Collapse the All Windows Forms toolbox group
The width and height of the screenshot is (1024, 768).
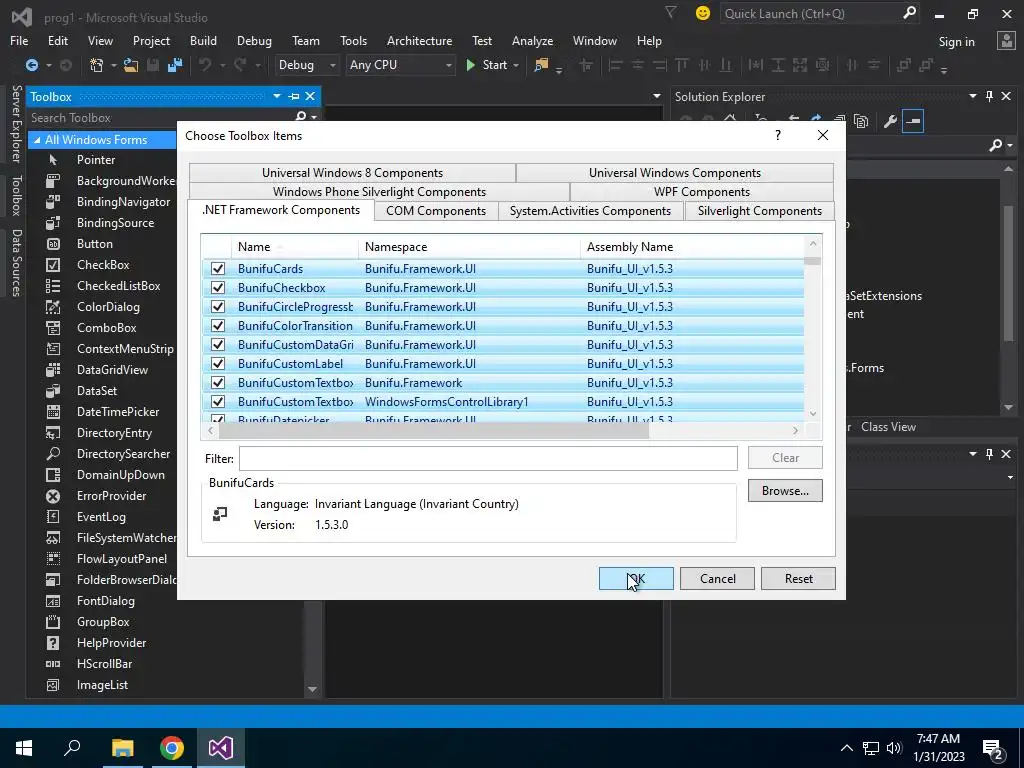pos(37,140)
